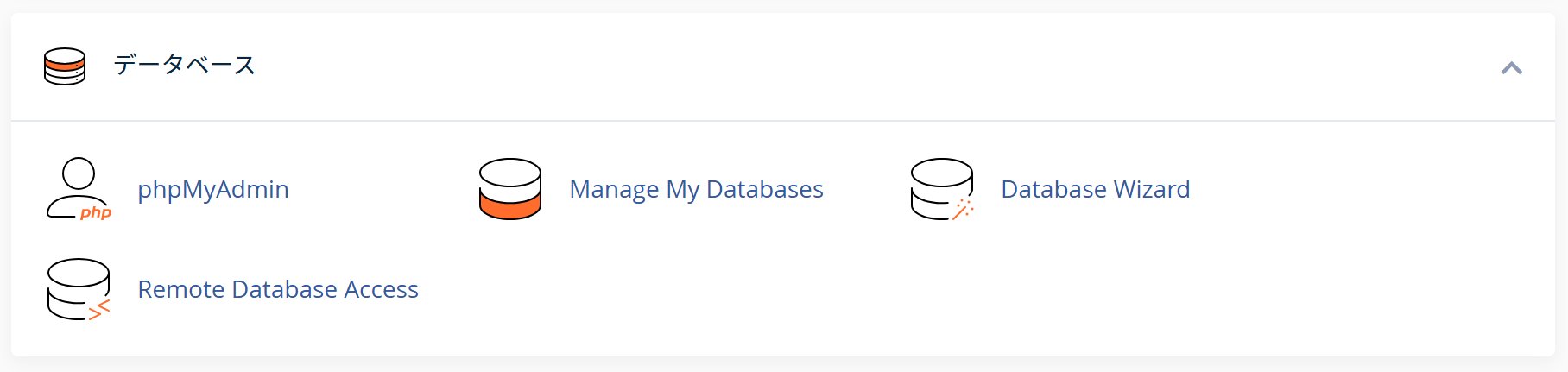Click the word Access in Remote Database Access
The image size is (1568, 372).
pos(381,289)
